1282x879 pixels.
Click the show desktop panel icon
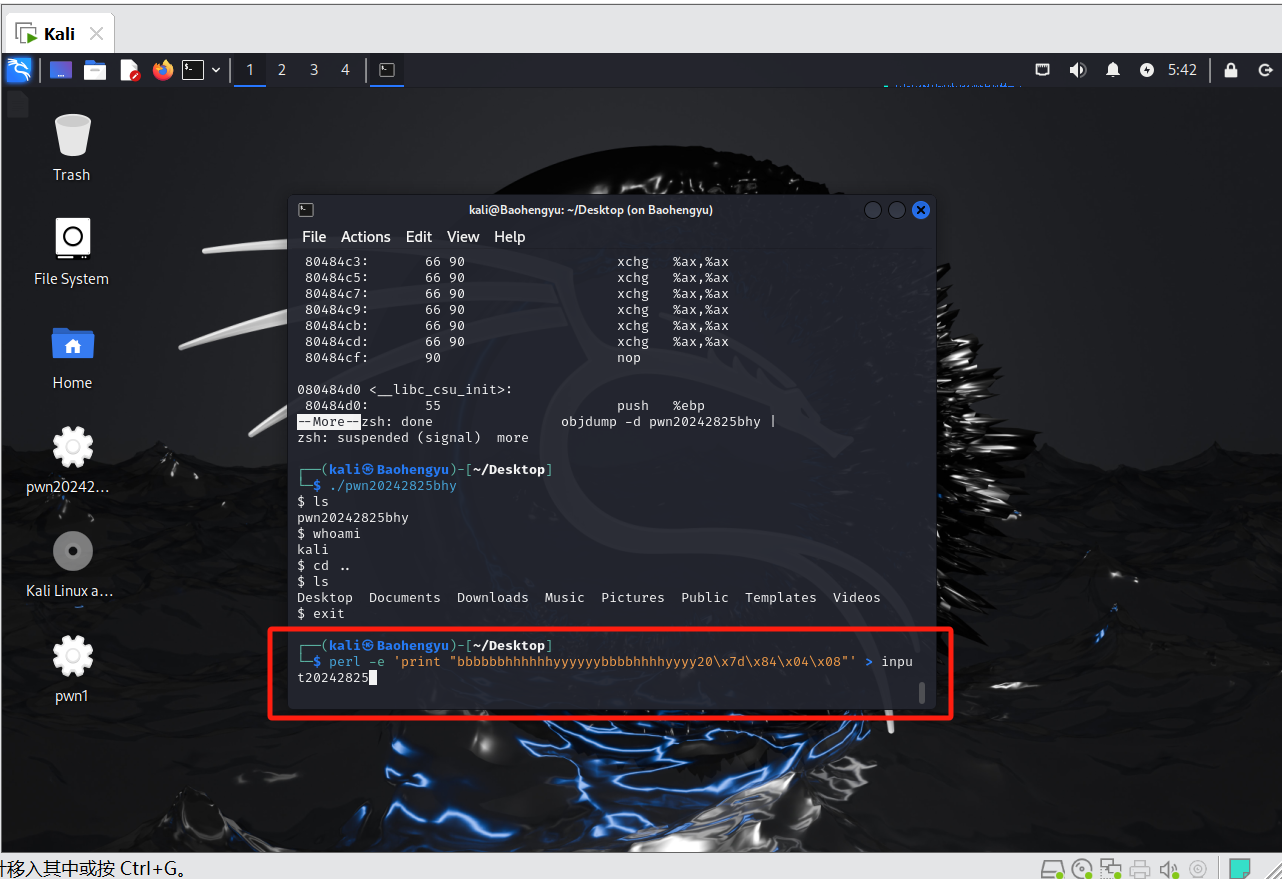[61, 70]
